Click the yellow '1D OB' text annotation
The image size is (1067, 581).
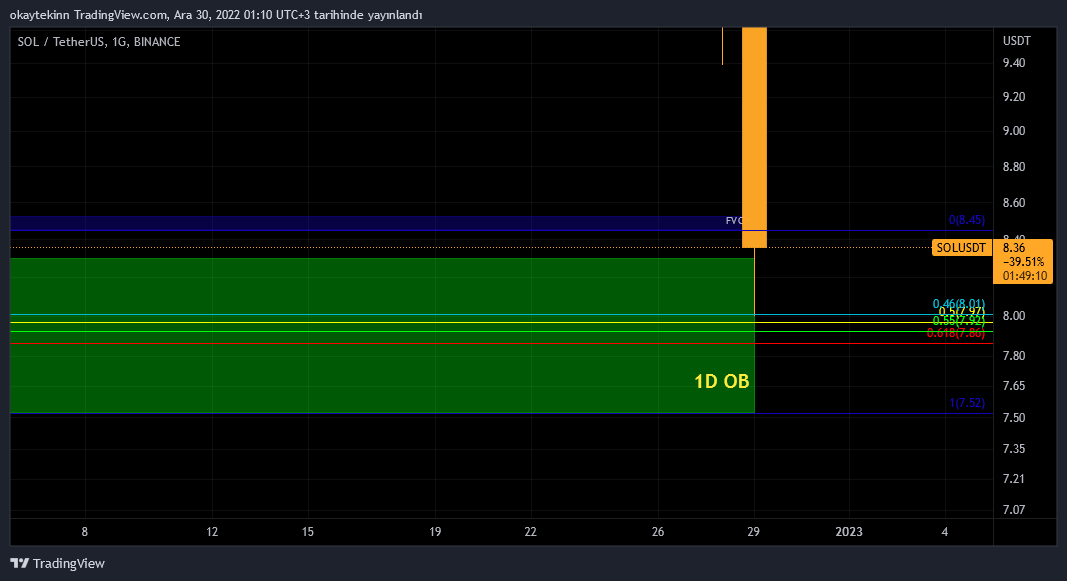[x=721, y=381]
